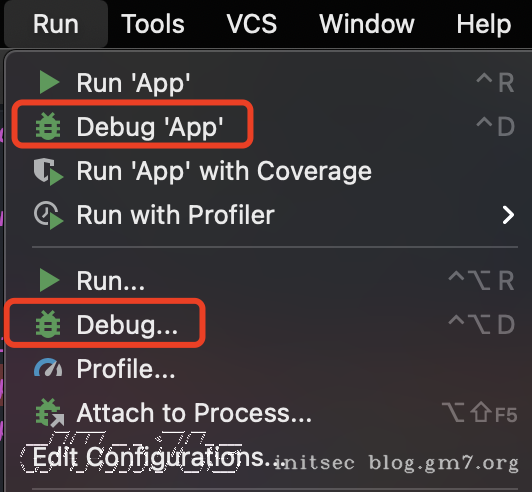The width and height of the screenshot is (532, 492).
Task: Click the green play icon beside Run...
Action: point(49,280)
